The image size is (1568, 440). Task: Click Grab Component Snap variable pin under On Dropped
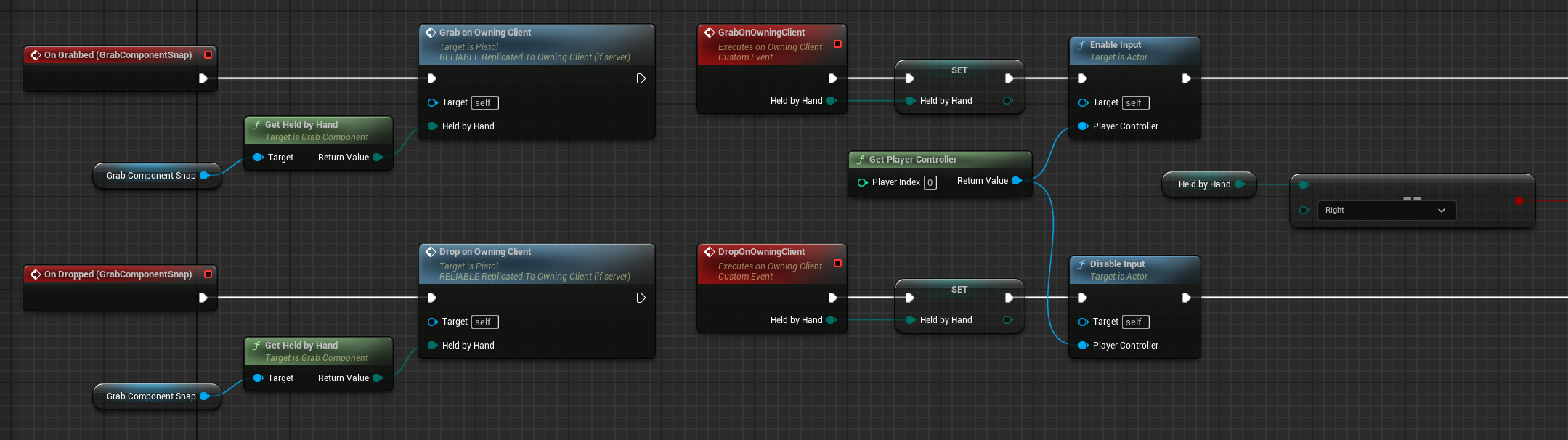tap(204, 396)
